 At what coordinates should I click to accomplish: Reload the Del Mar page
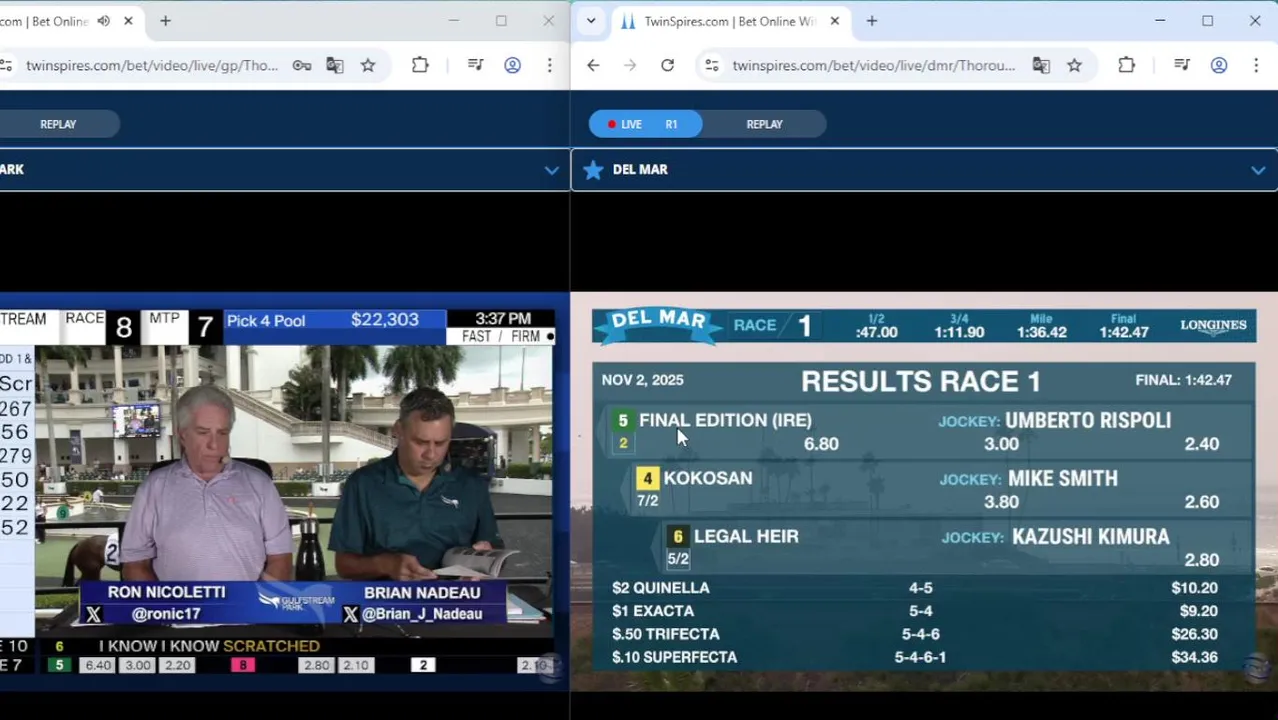point(667,65)
